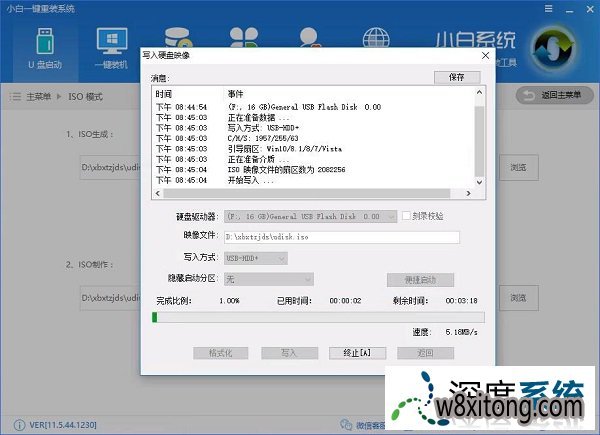The height and width of the screenshot is (435, 600).
Task: Open the 写入方式 USB-HDD+ dropdown
Action: pos(255,259)
